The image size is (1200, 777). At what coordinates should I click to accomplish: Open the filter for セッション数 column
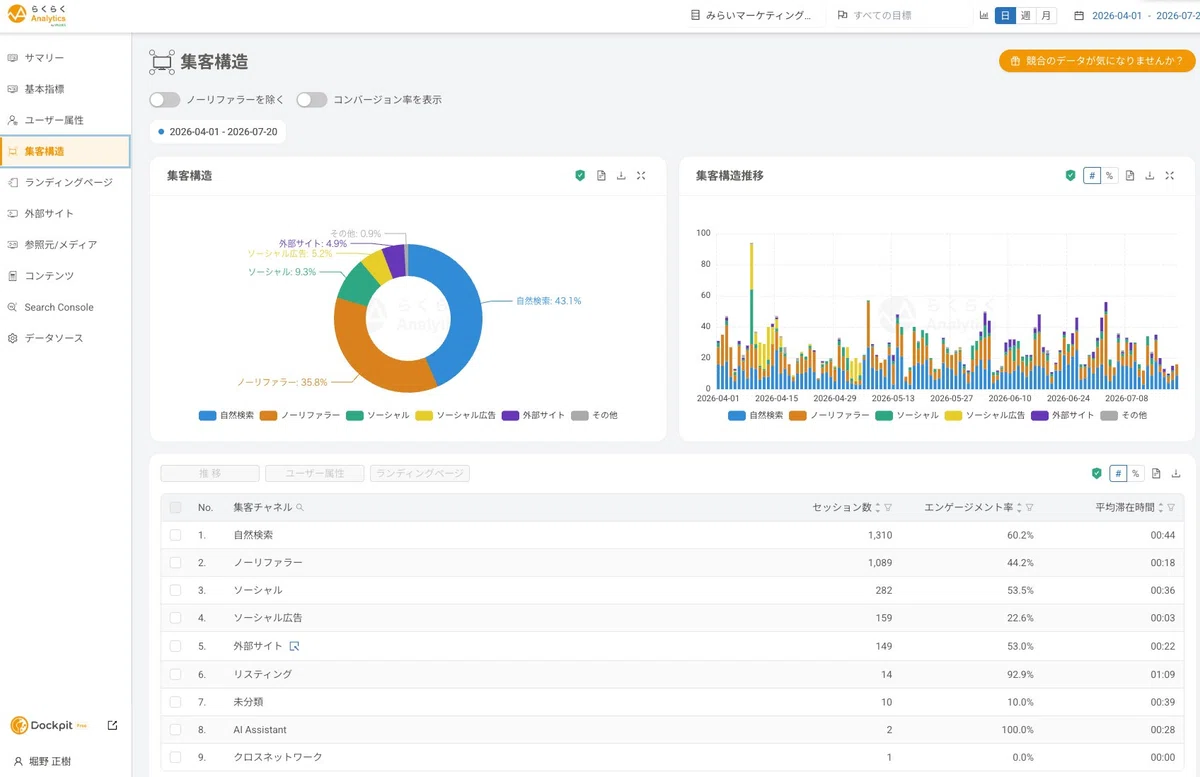pyautogui.click(x=888, y=508)
